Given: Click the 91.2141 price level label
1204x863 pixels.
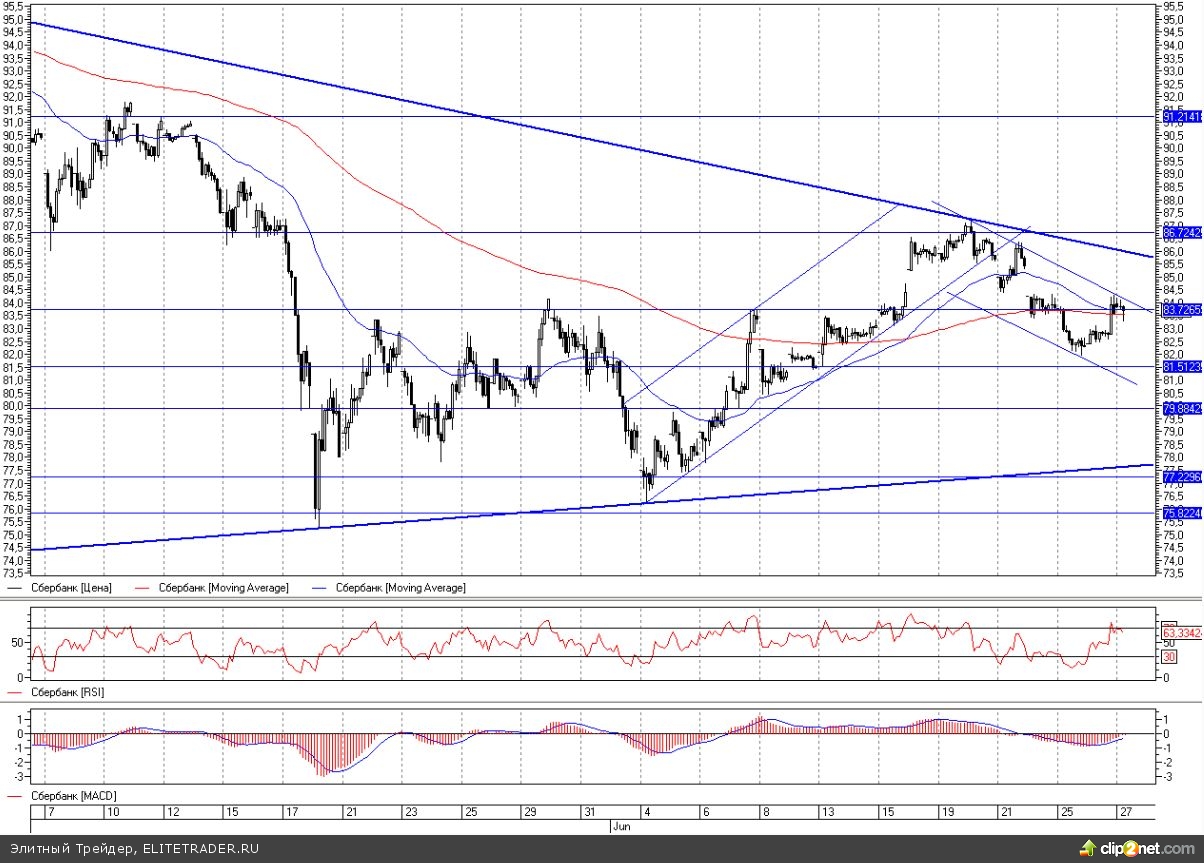Looking at the screenshot, I should pyautogui.click(x=1180, y=117).
